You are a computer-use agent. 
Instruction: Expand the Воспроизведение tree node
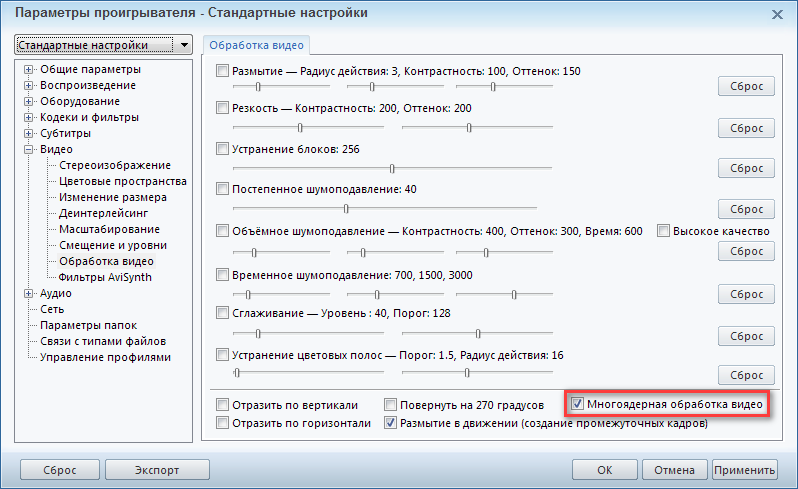click(29, 85)
